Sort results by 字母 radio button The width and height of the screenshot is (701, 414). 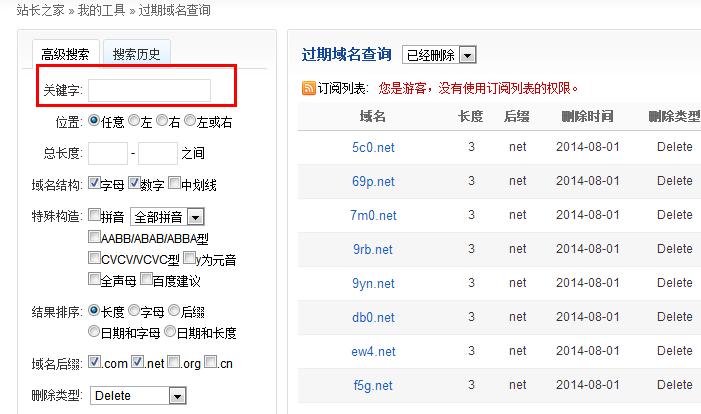134,310
